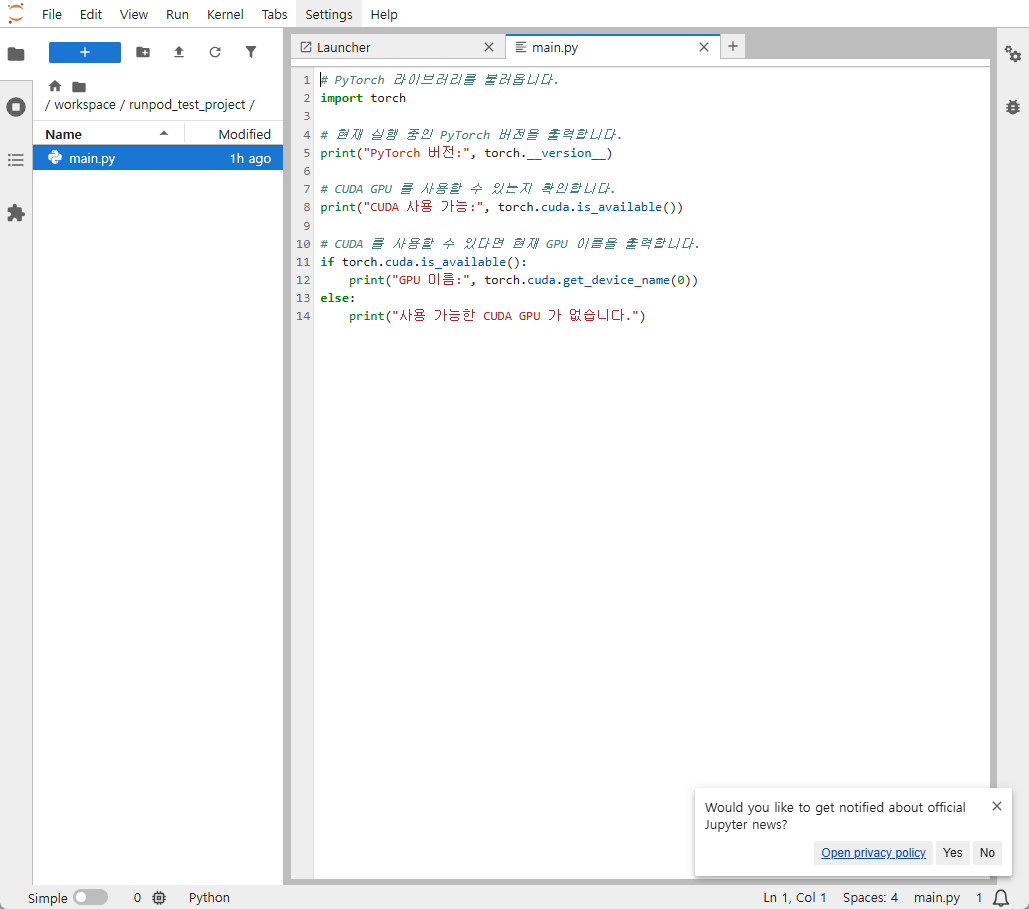Open the Tabs menu

(274, 14)
